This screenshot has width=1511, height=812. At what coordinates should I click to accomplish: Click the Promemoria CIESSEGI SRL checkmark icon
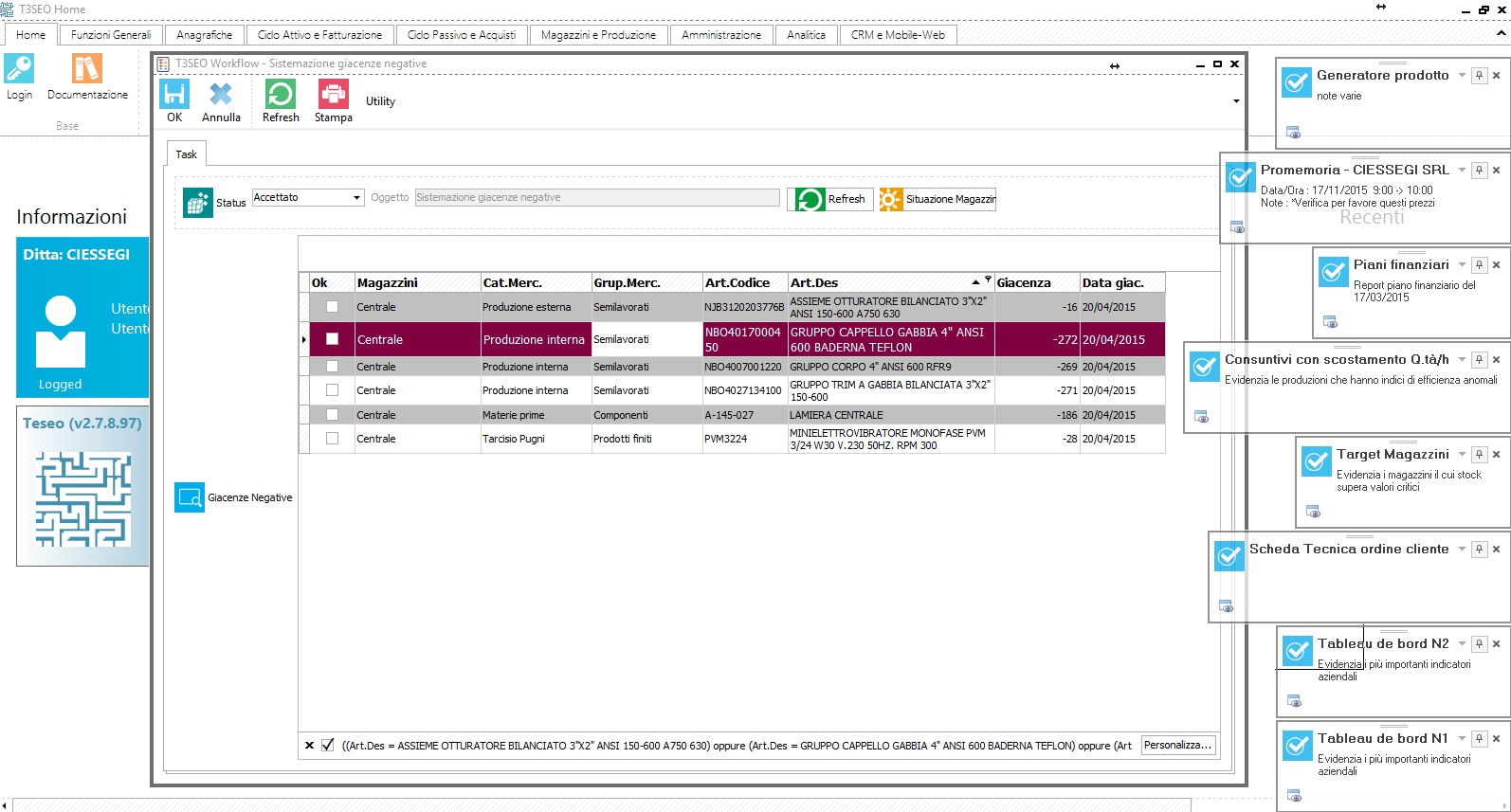coord(1241,178)
